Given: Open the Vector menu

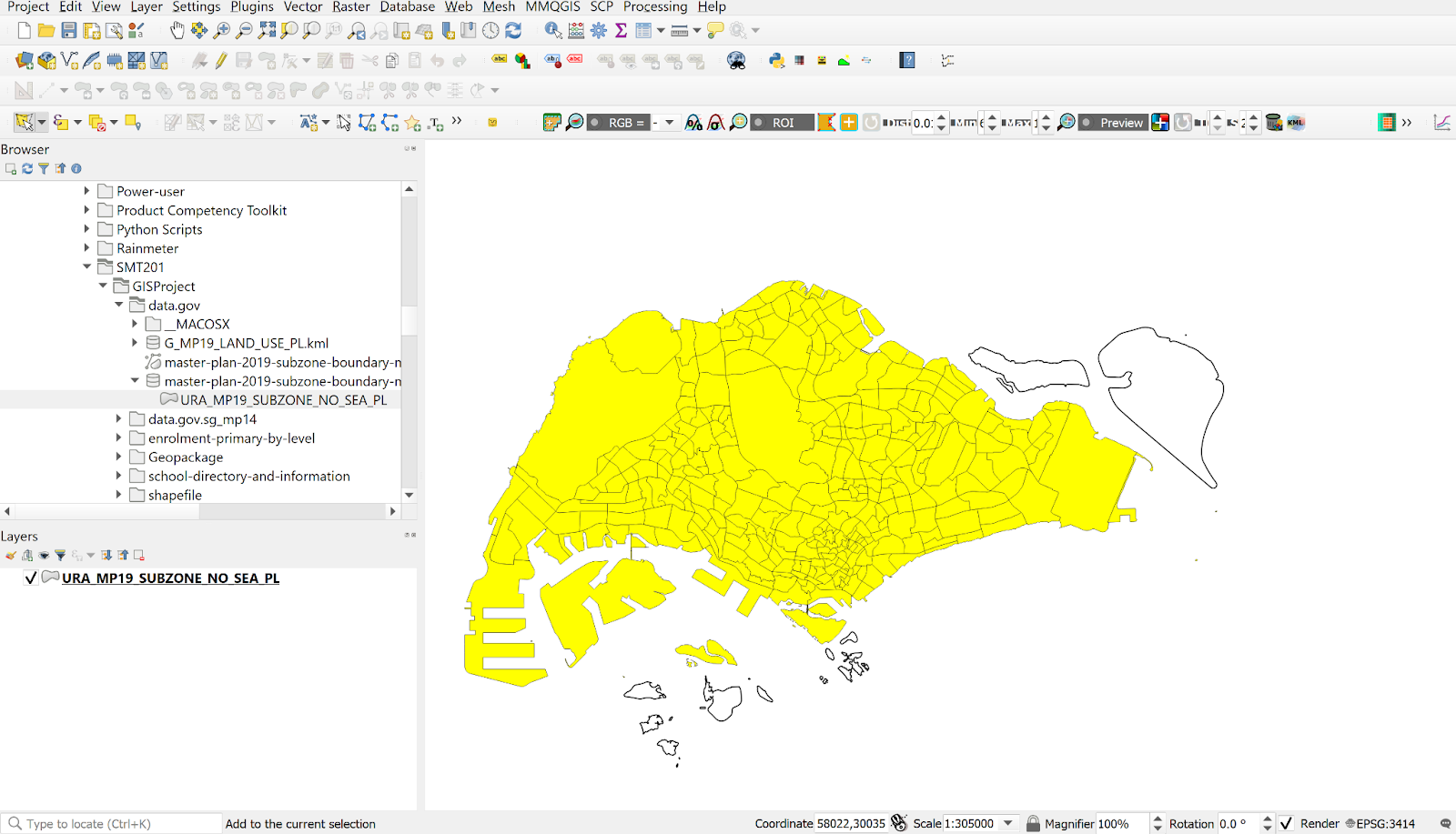Looking at the screenshot, I should pos(302,7).
